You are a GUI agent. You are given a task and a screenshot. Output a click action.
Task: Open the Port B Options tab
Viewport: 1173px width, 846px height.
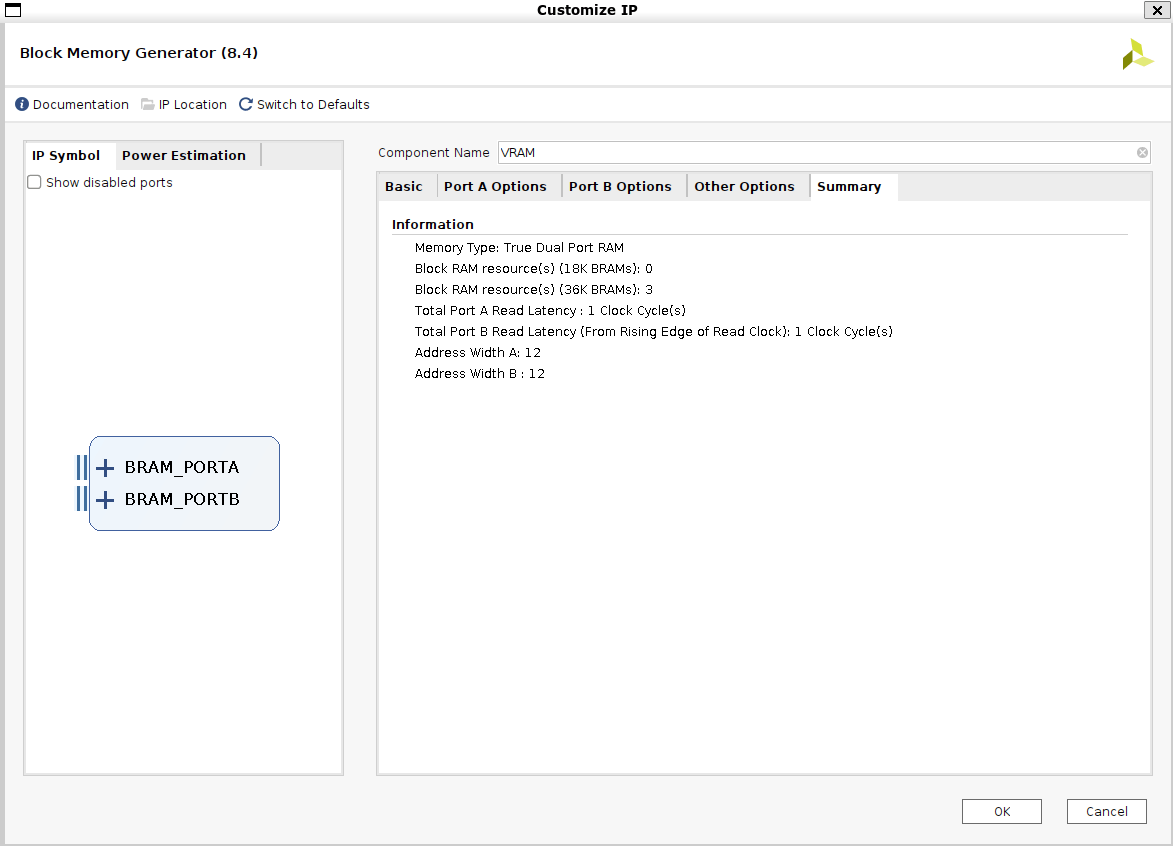pyautogui.click(x=620, y=186)
